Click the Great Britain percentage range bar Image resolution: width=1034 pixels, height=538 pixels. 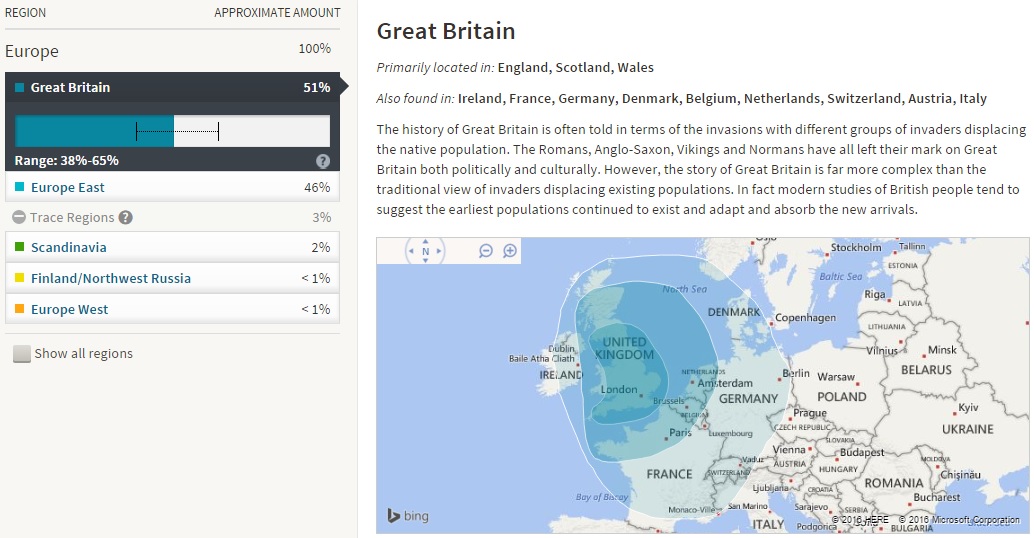click(x=172, y=131)
